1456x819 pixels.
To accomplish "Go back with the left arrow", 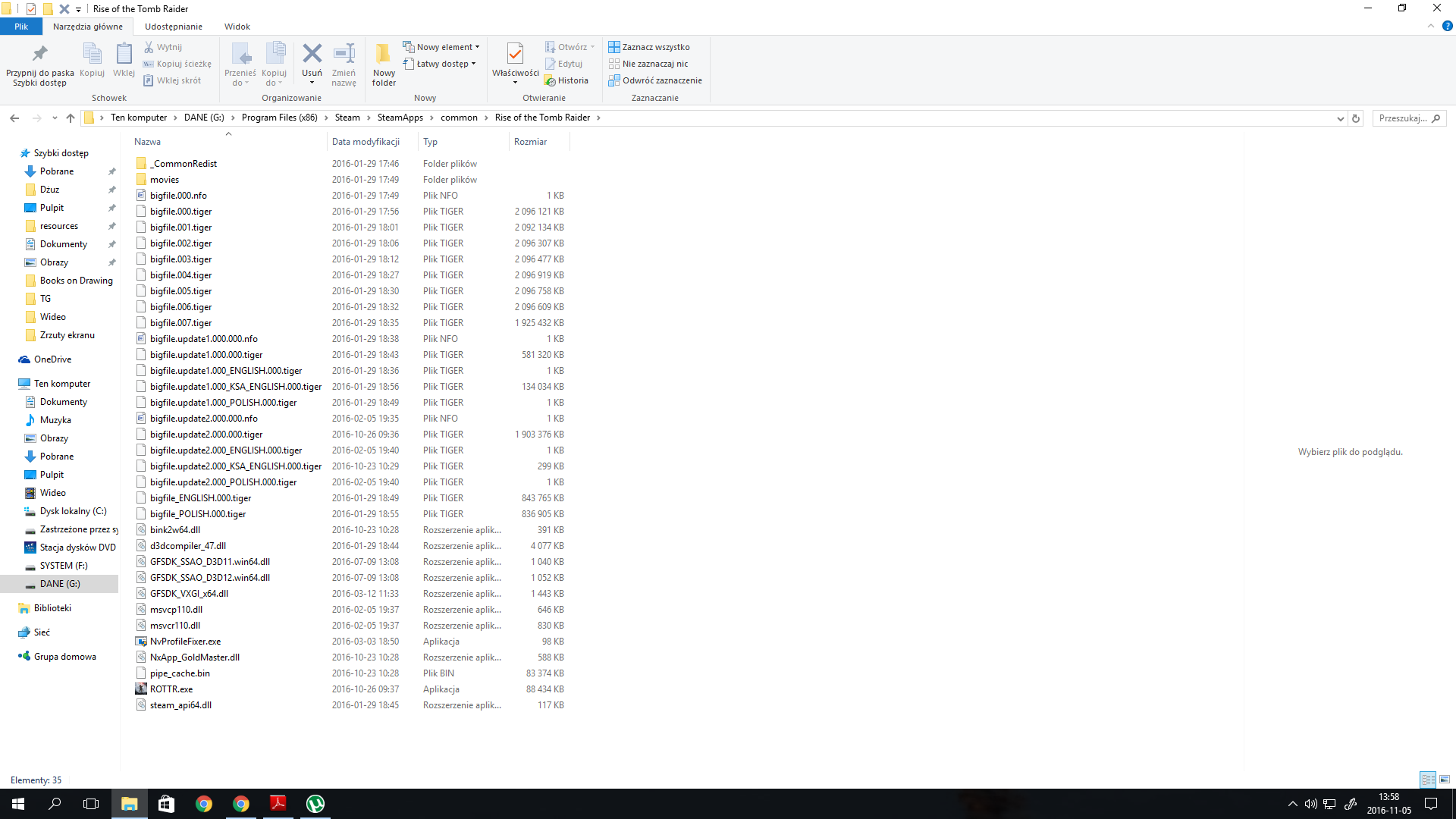I will tap(14, 118).
